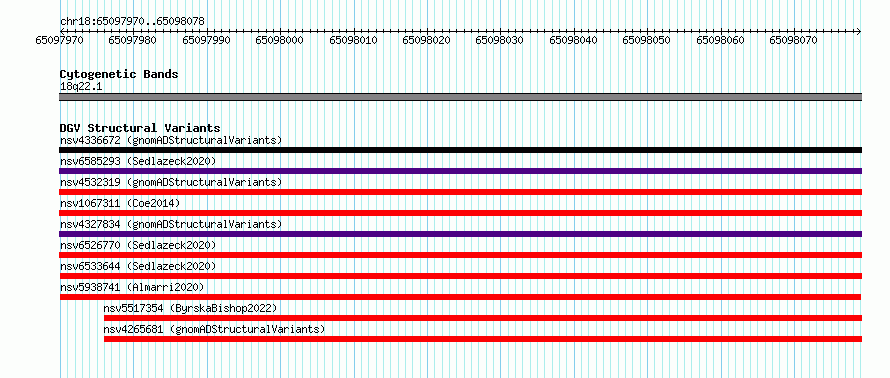The width and height of the screenshot is (890, 378).
Task: Select the 18q22.1 band label
Action: (x=81, y=87)
